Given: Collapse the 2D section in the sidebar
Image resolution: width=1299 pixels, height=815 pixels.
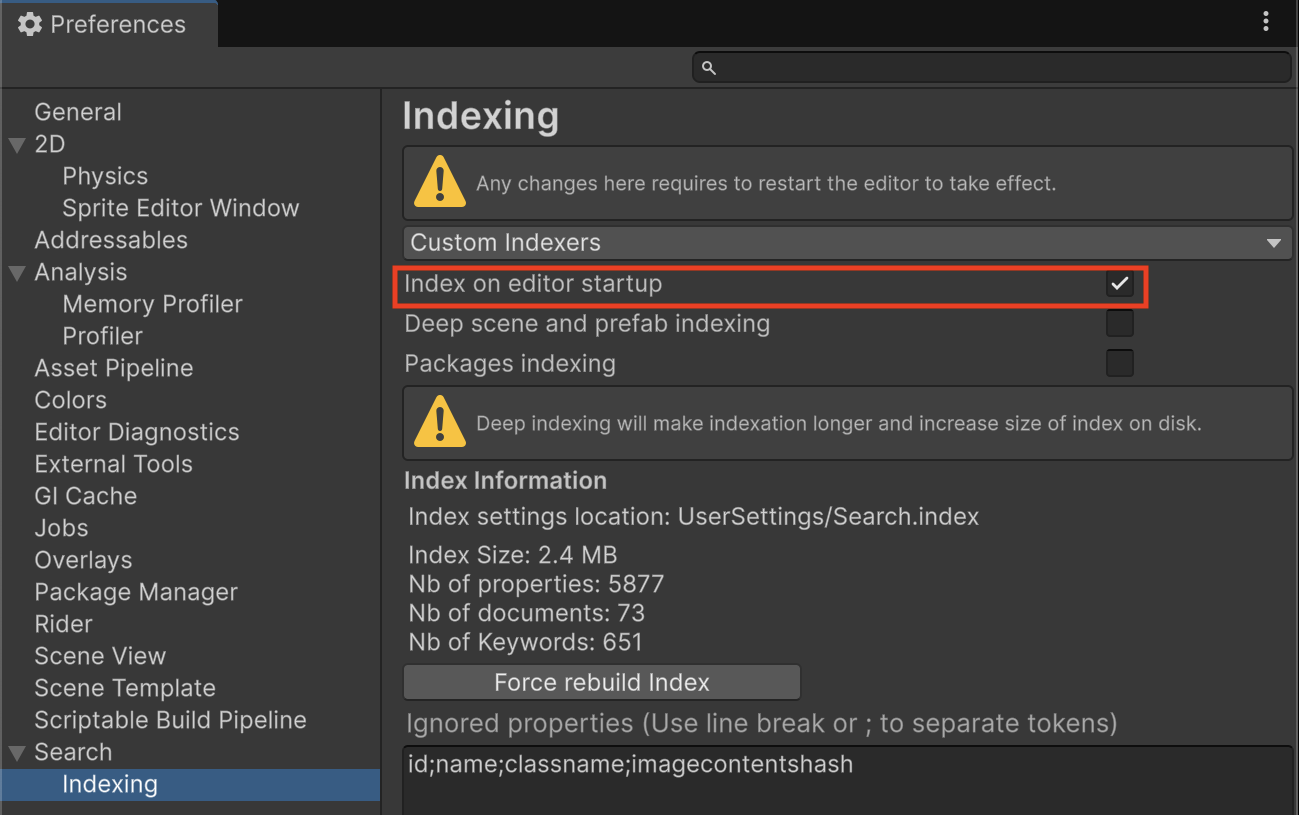Looking at the screenshot, I should pos(16,144).
